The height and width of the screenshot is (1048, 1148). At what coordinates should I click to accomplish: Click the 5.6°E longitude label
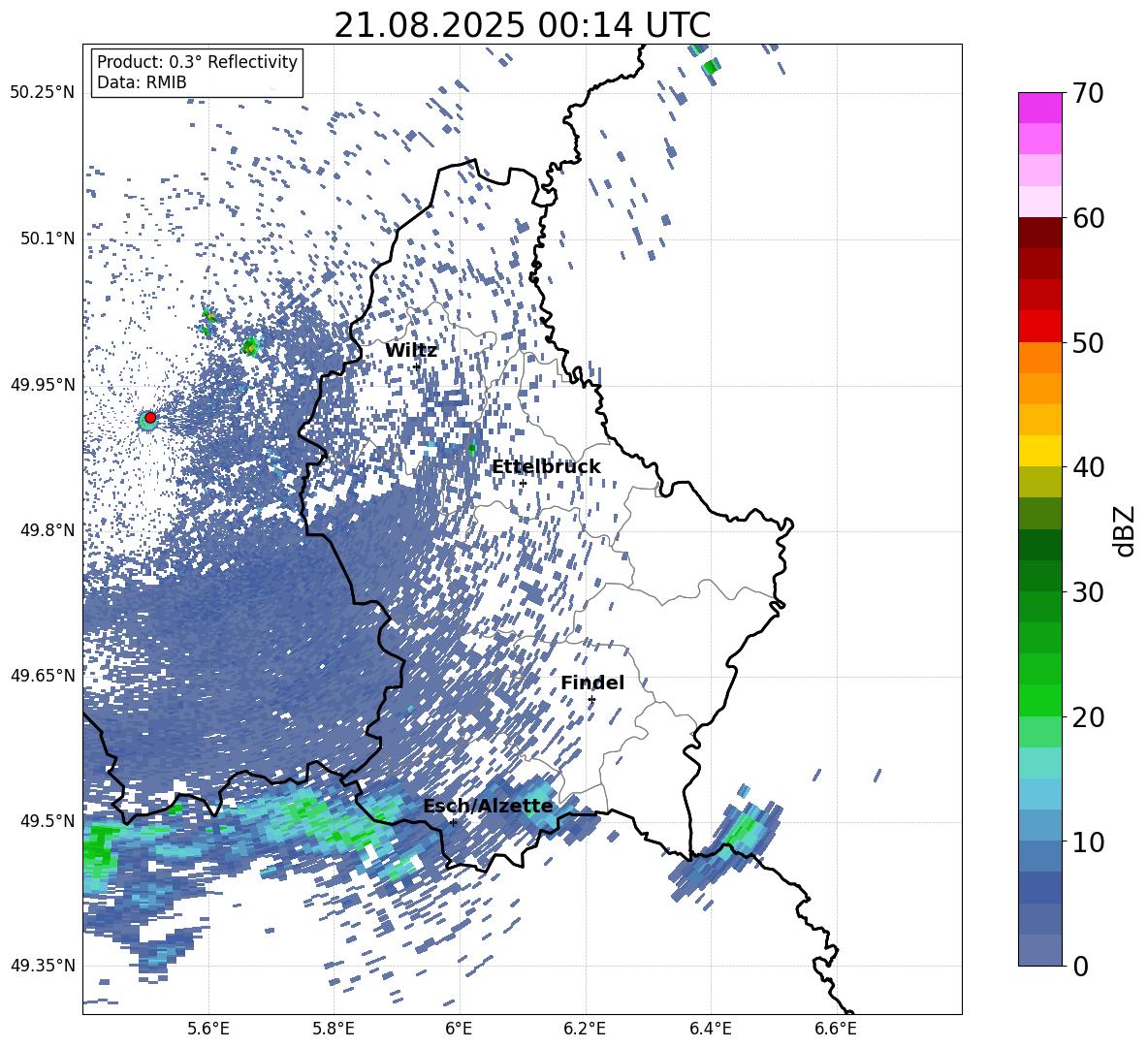click(x=208, y=1029)
